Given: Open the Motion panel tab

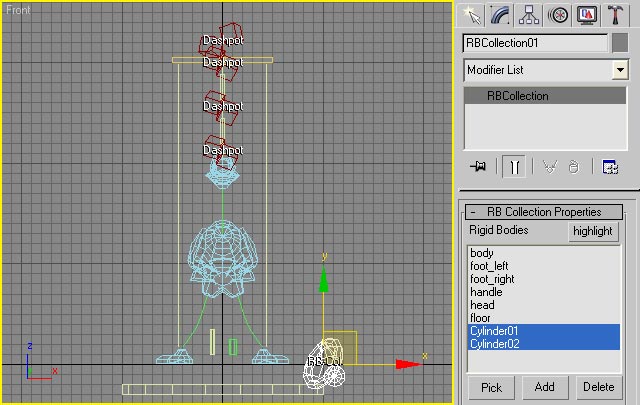Looking at the screenshot, I should [559, 15].
